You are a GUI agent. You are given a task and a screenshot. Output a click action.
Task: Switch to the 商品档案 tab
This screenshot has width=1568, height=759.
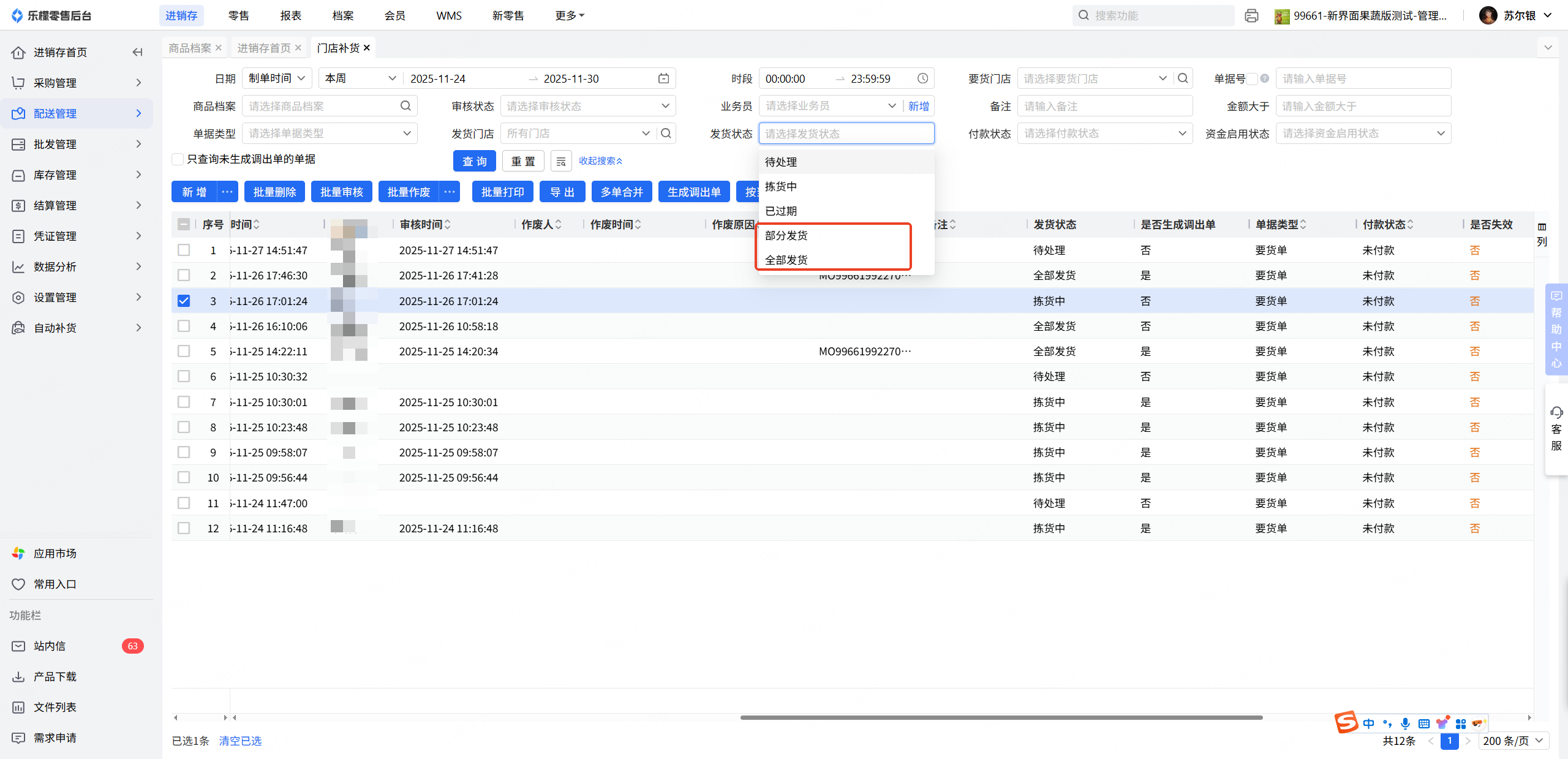coord(190,48)
